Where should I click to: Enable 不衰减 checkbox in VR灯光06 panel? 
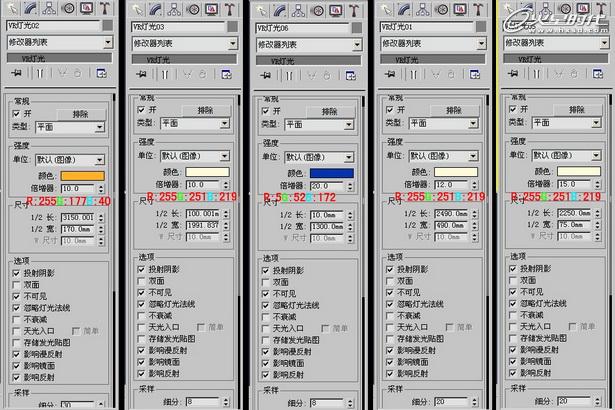266,317
